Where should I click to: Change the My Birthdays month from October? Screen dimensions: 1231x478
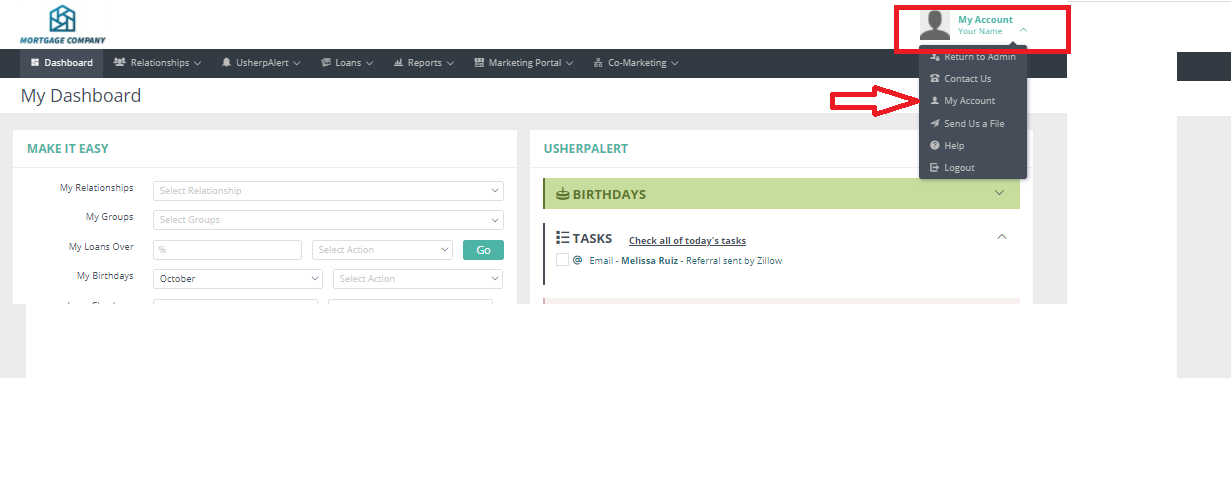[x=237, y=279]
